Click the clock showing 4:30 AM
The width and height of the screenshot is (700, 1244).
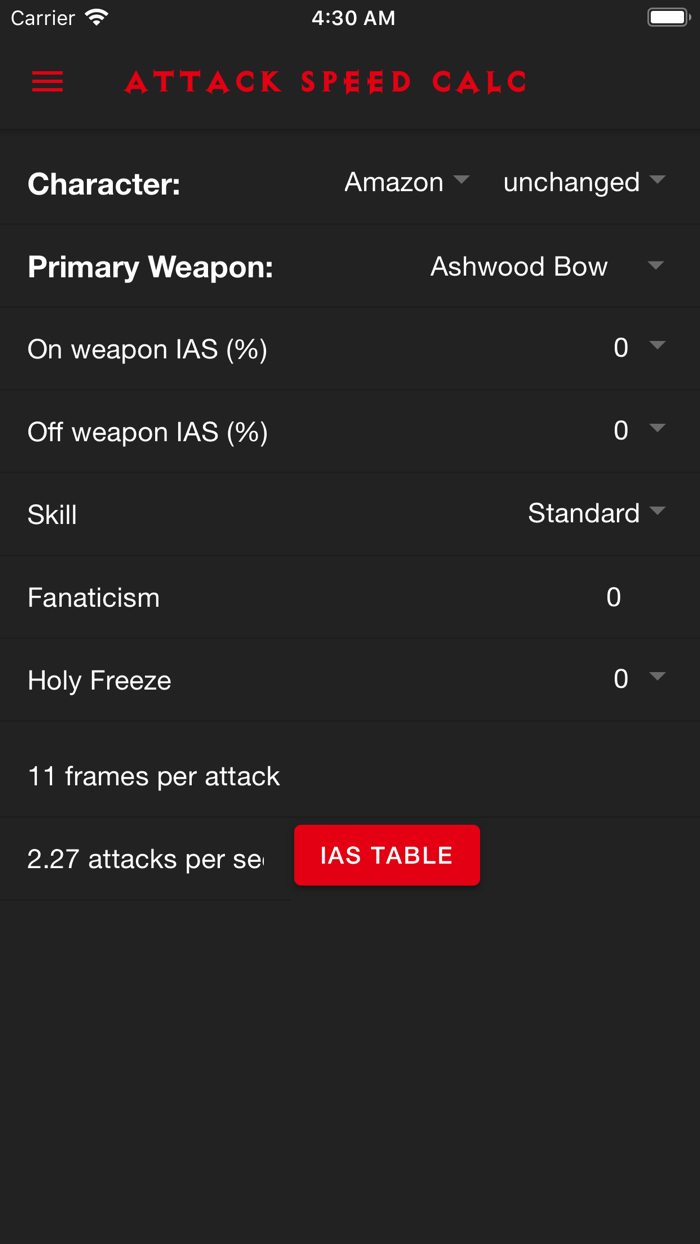[x=353, y=16]
